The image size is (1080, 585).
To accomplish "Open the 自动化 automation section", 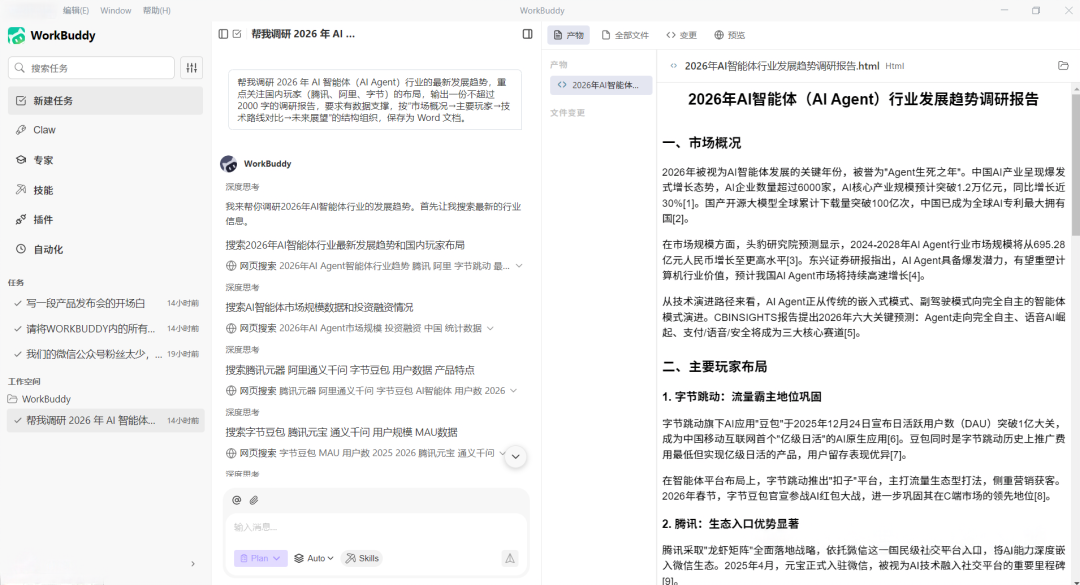I will coord(105,249).
